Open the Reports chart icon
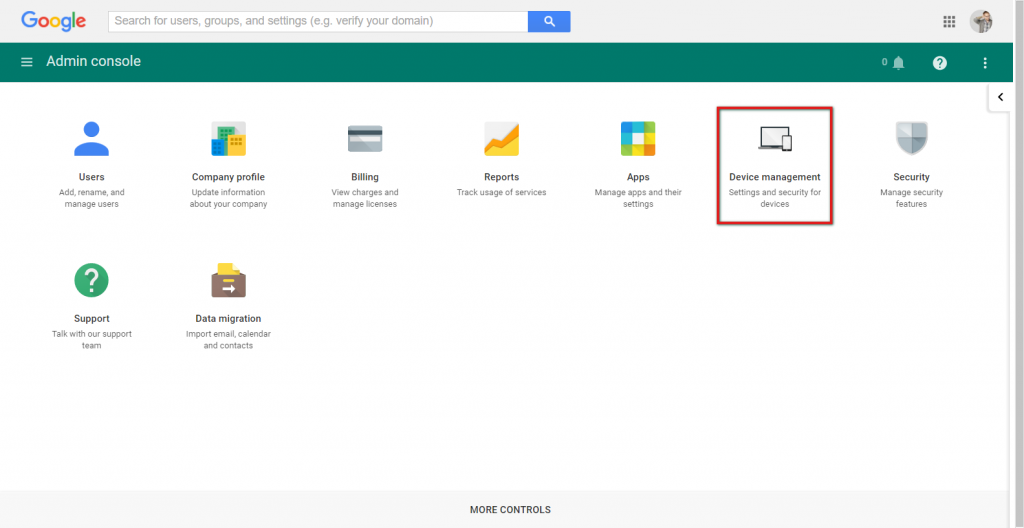The height and width of the screenshot is (528, 1024). click(502, 139)
